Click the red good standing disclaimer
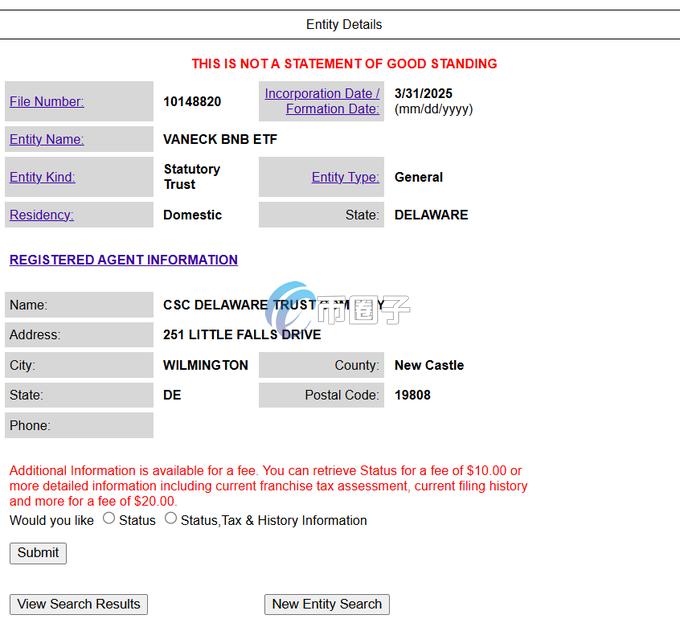 [344, 64]
